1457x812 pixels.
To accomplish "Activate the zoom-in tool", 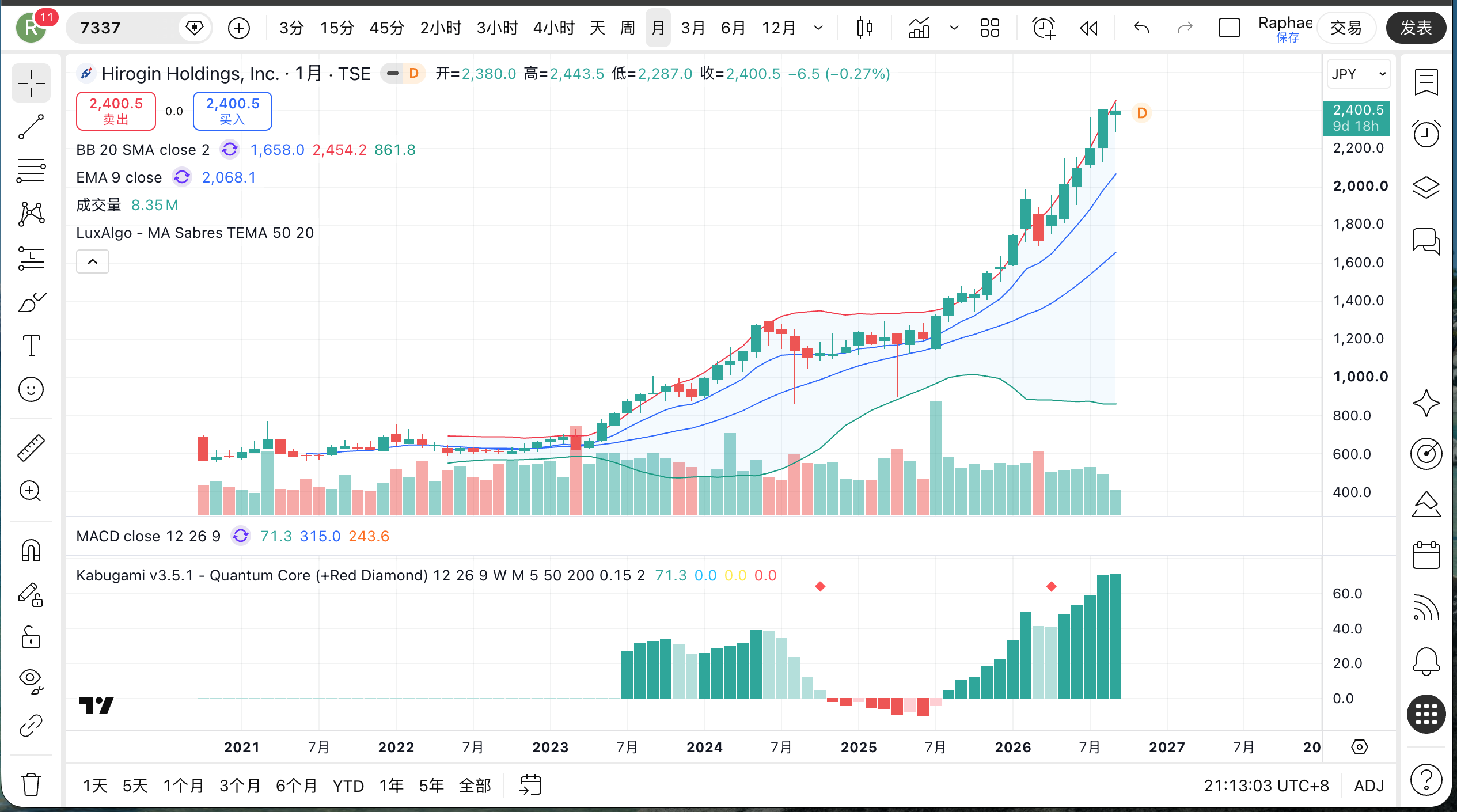I will pyautogui.click(x=31, y=491).
